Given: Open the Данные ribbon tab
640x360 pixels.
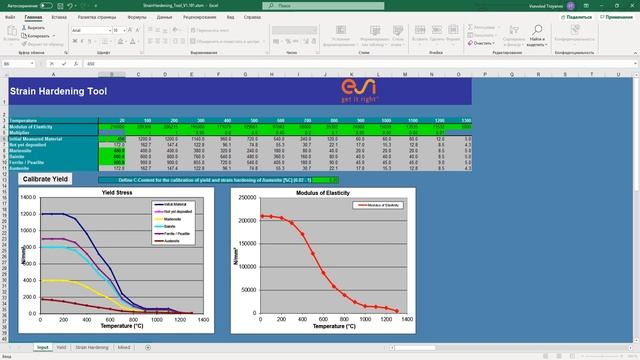Looking at the screenshot, I should coord(164,17).
